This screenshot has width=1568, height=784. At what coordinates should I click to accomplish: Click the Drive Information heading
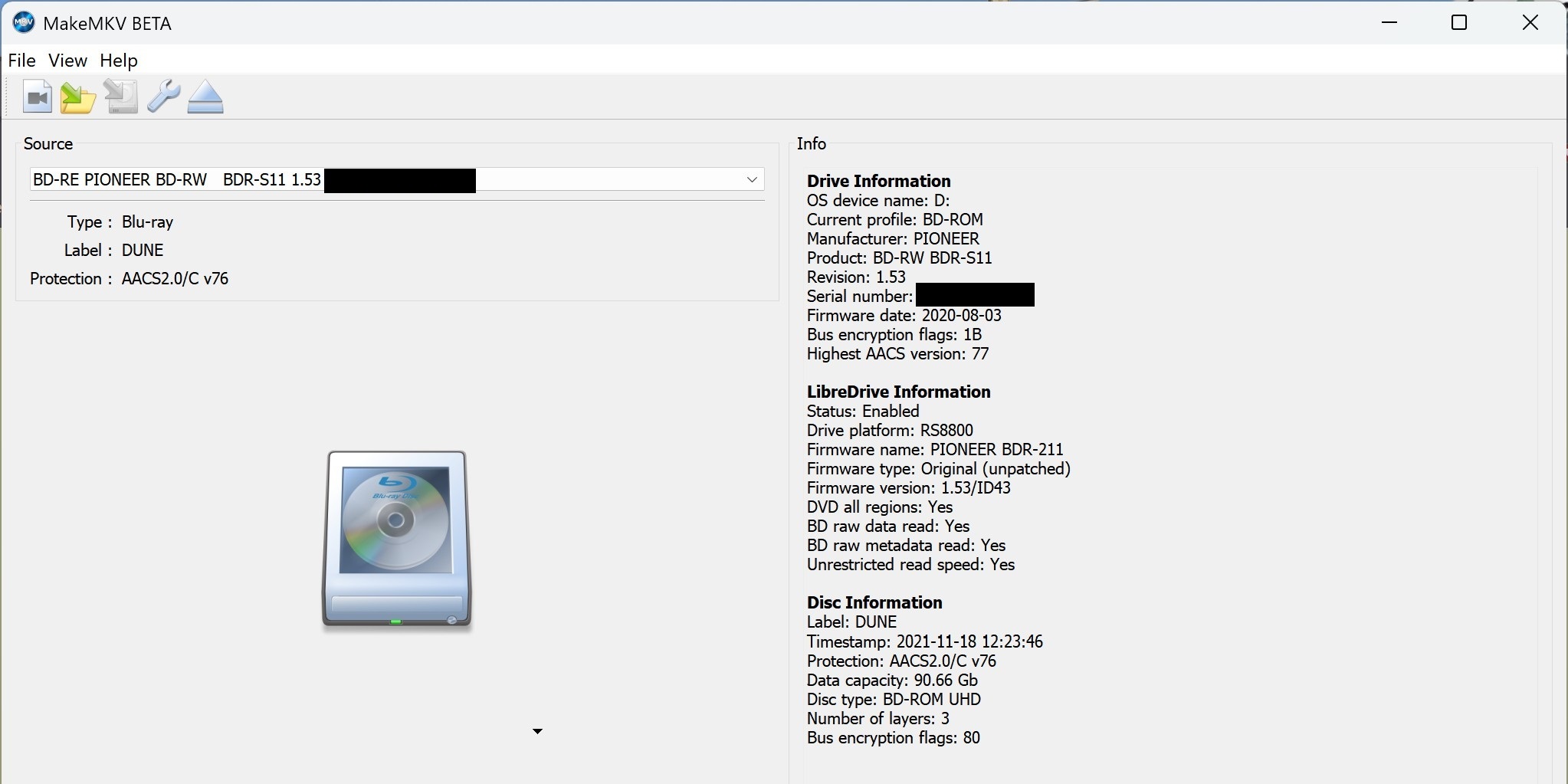(878, 181)
